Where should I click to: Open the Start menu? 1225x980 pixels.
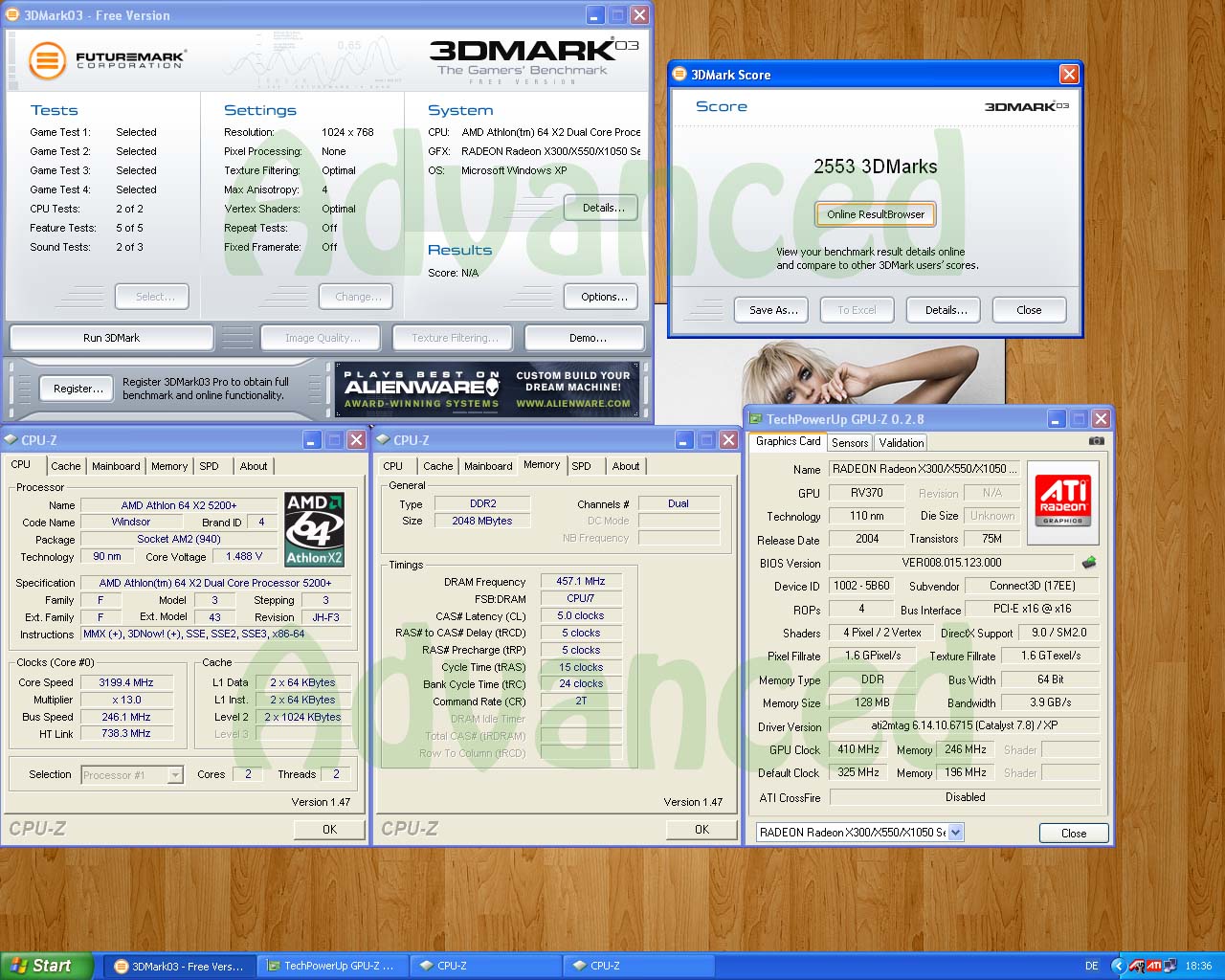coord(46,966)
